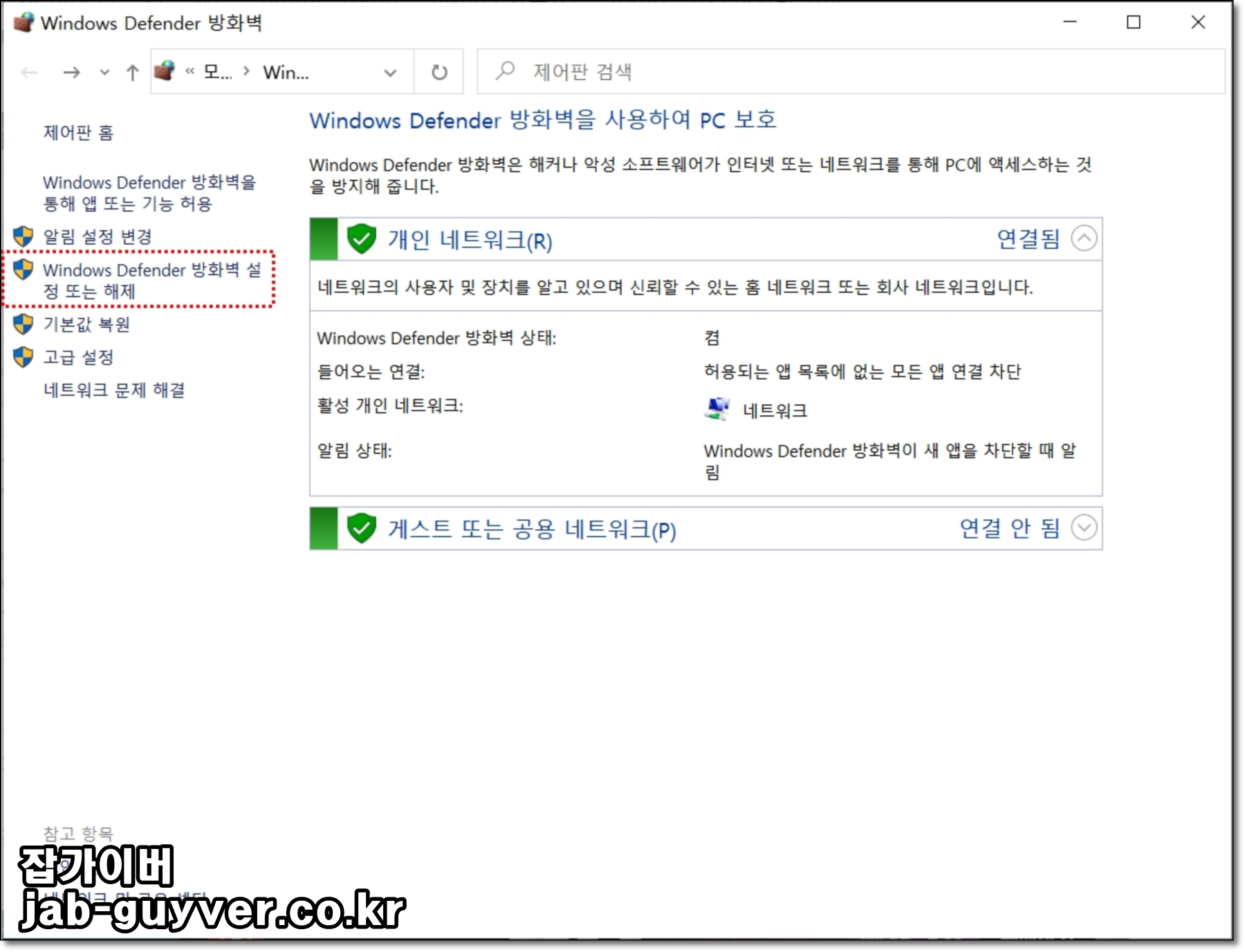This screenshot has width=1245, height=952.
Task: Click the page heading 방화벽을 사용하여 PC 보호
Action: coord(543,120)
